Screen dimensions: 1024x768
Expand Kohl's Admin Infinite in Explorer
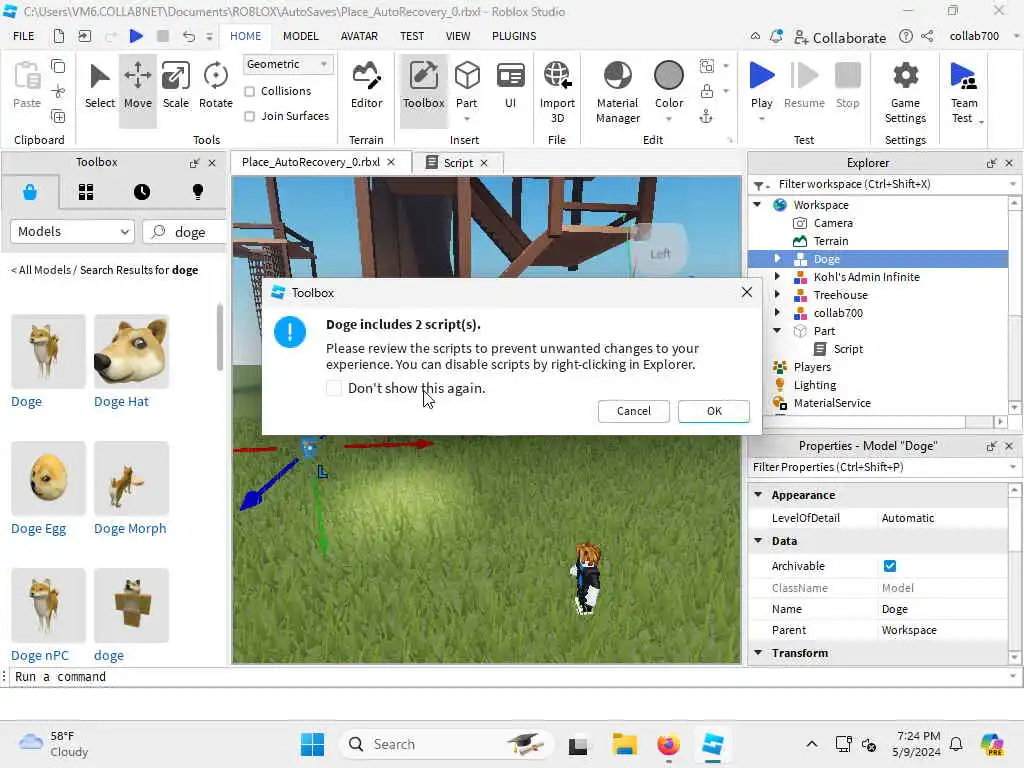click(776, 277)
